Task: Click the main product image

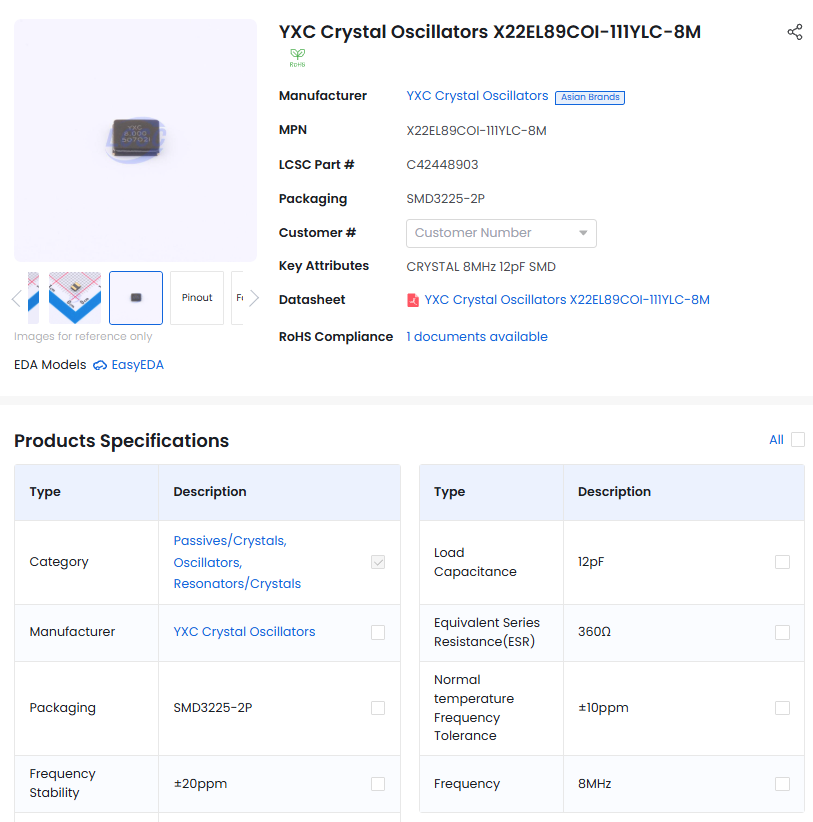Action: tap(135, 140)
